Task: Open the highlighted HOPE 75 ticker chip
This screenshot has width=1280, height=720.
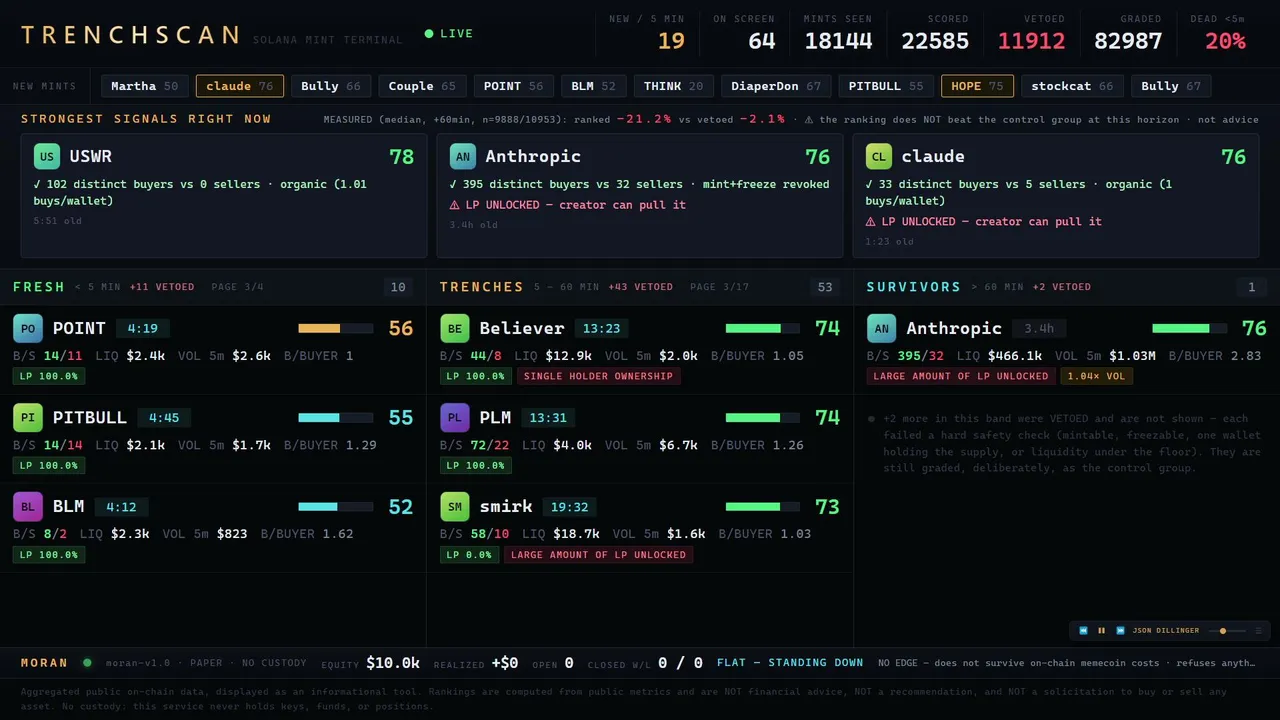Action: [x=977, y=86]
